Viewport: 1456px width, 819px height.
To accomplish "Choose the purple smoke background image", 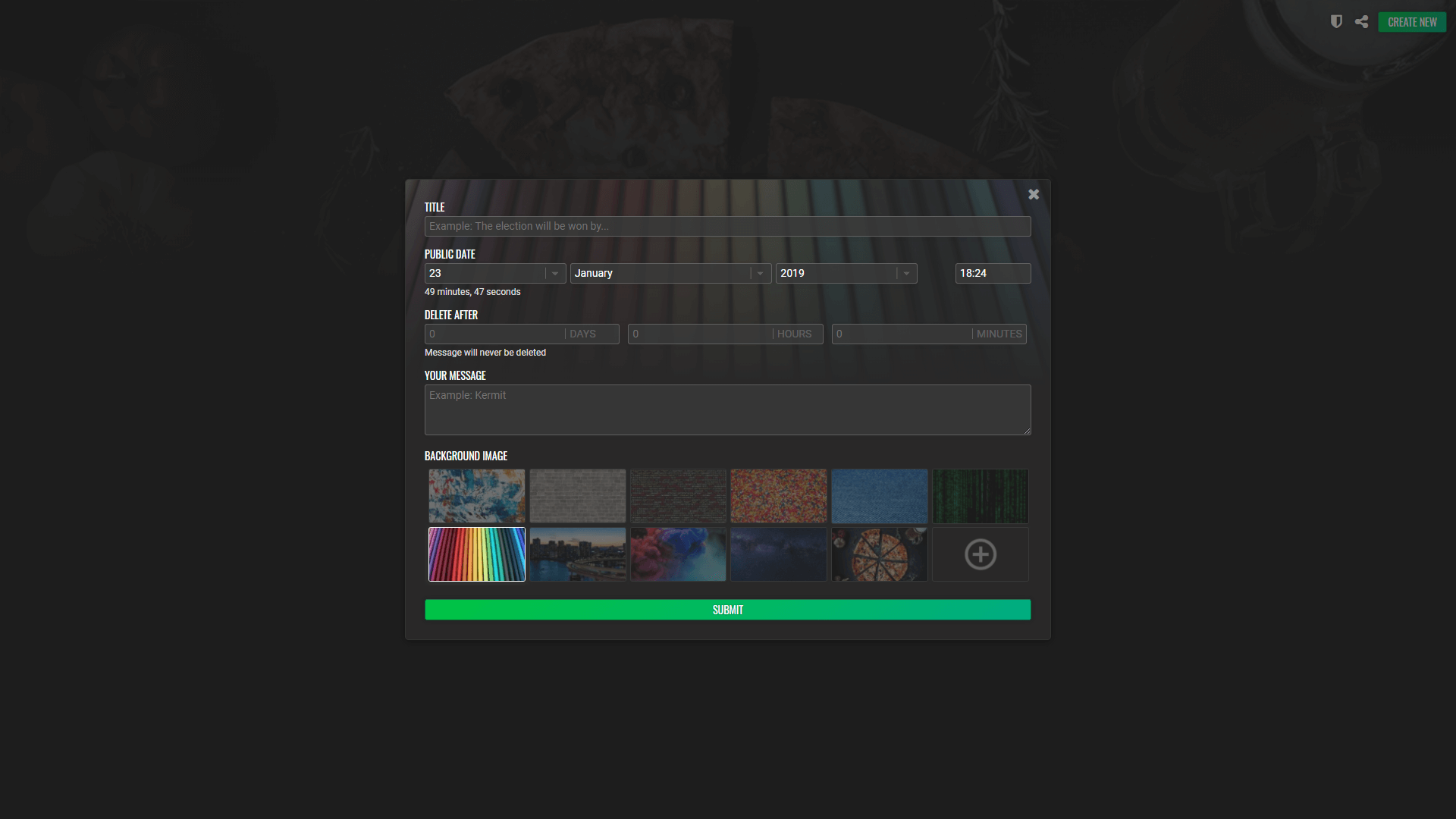I will [x=677, y=554].
